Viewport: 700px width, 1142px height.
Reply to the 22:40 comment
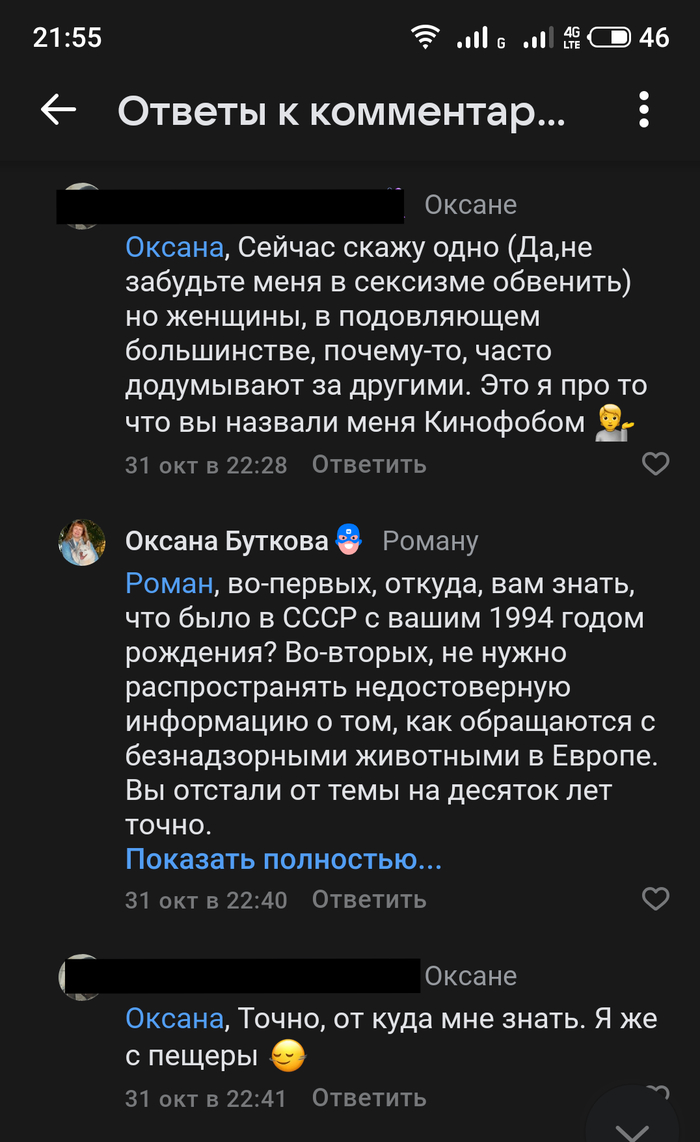pyautogui.click(x=369, y=900)
